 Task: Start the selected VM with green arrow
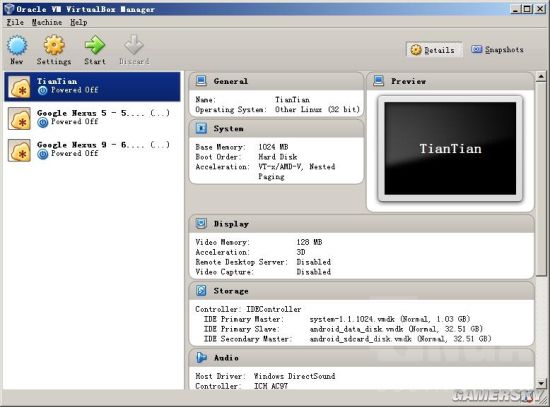(95, 45)
